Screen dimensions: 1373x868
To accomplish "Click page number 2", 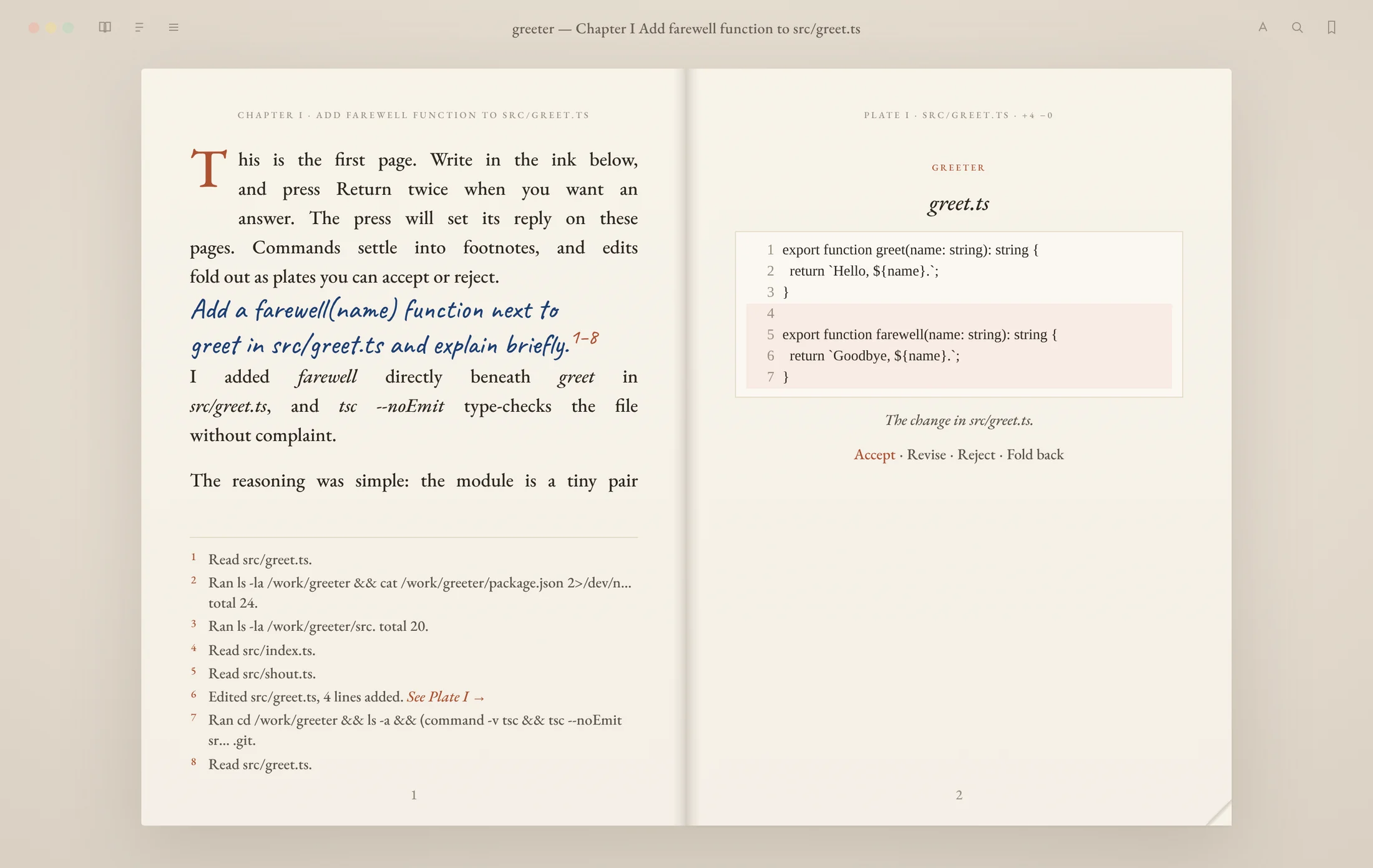I will point(959,795).
